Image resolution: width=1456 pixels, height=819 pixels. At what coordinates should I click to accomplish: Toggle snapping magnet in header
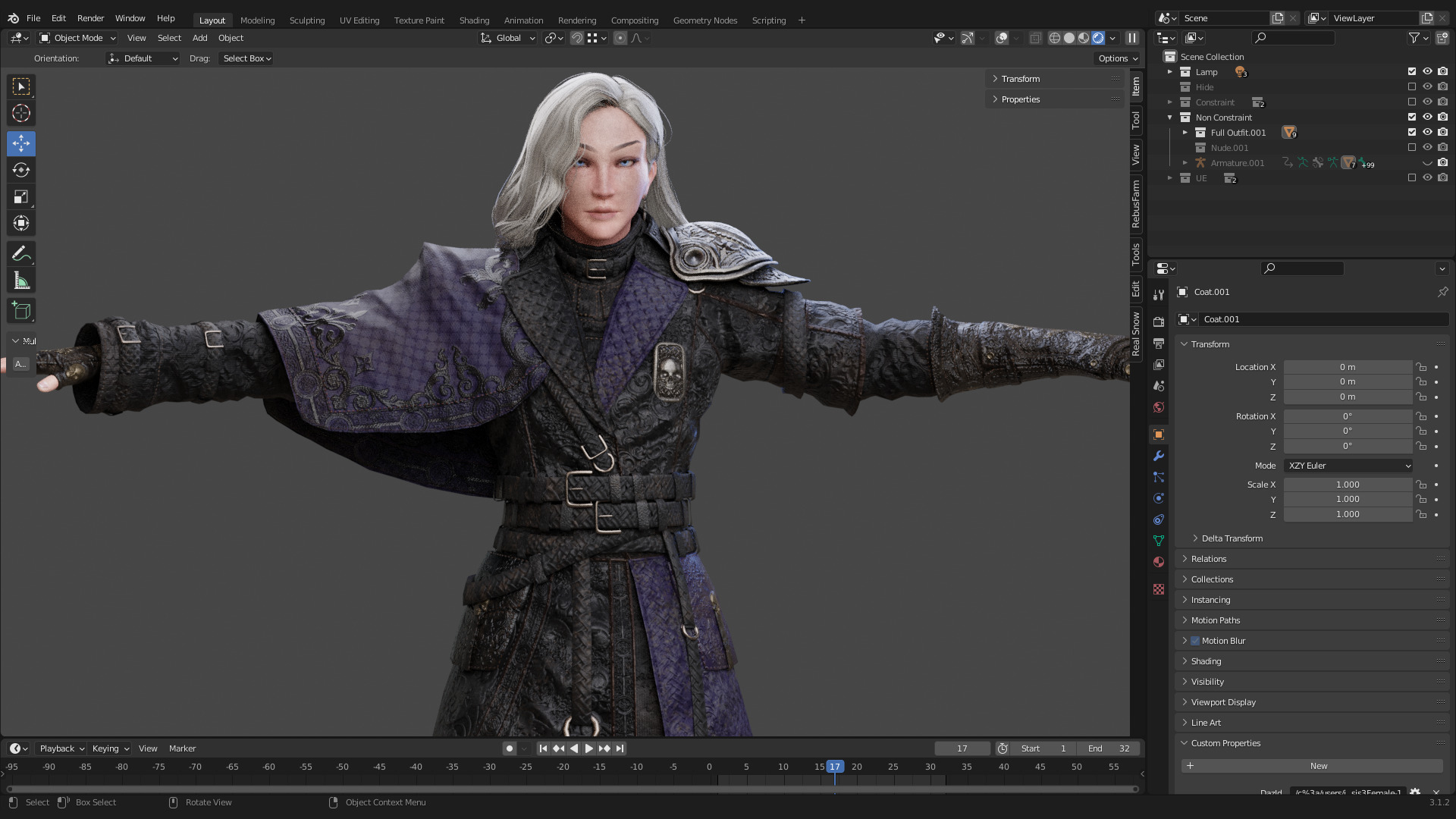(x=577, y=38)
